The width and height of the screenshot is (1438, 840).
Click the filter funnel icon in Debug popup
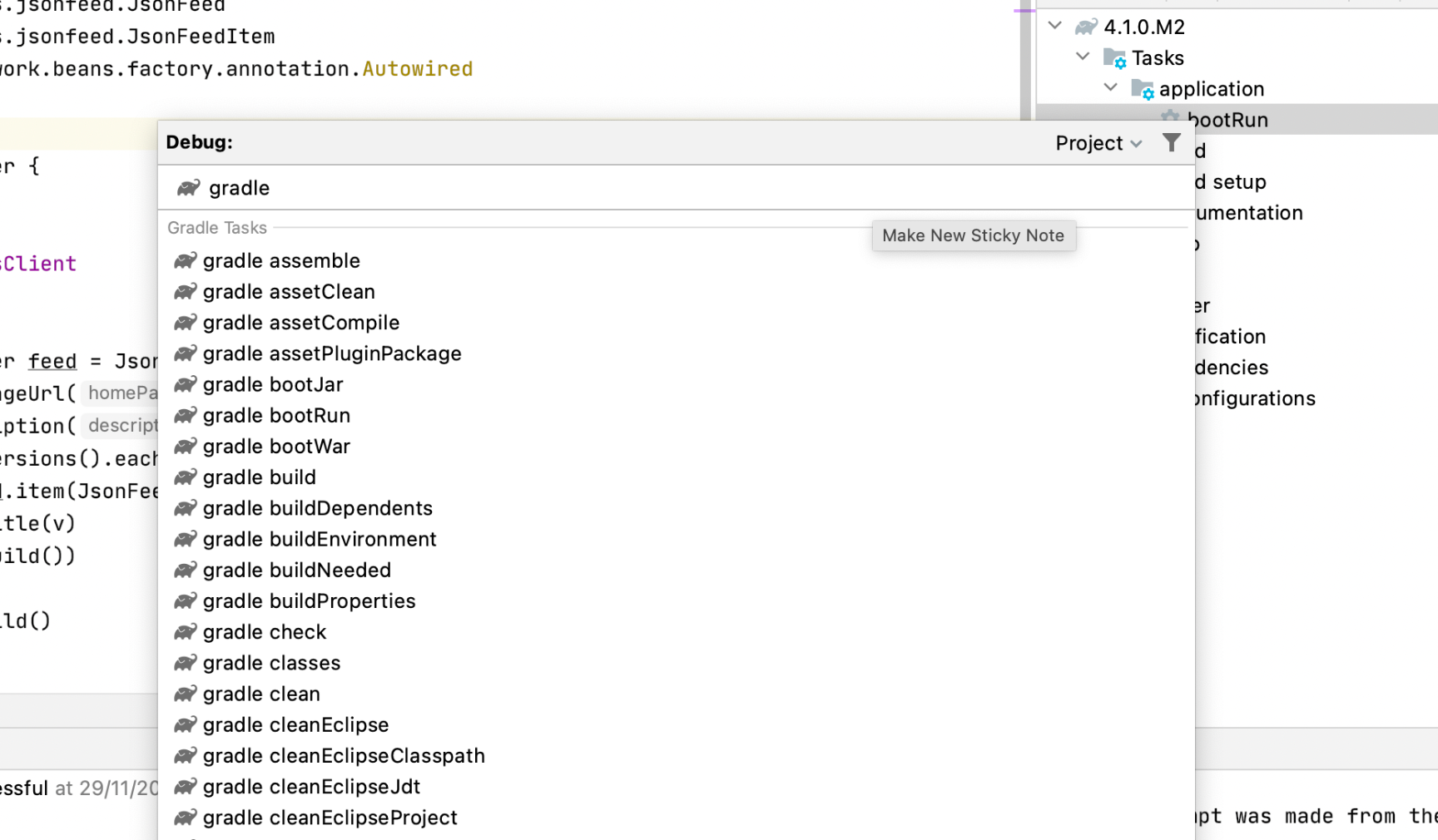pyautogui.click(x=1171, y=143)
